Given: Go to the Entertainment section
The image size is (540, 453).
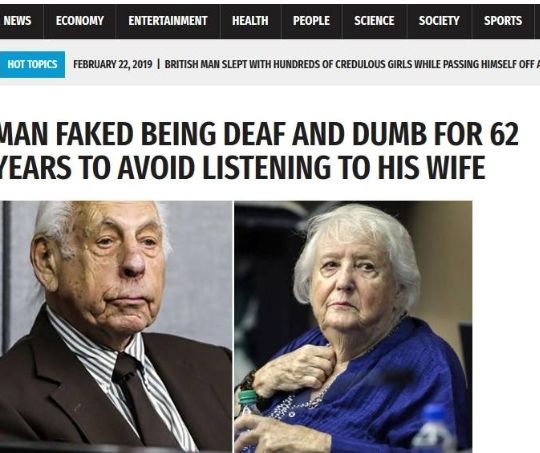Looking at the screenshot, I should (168, 21).
